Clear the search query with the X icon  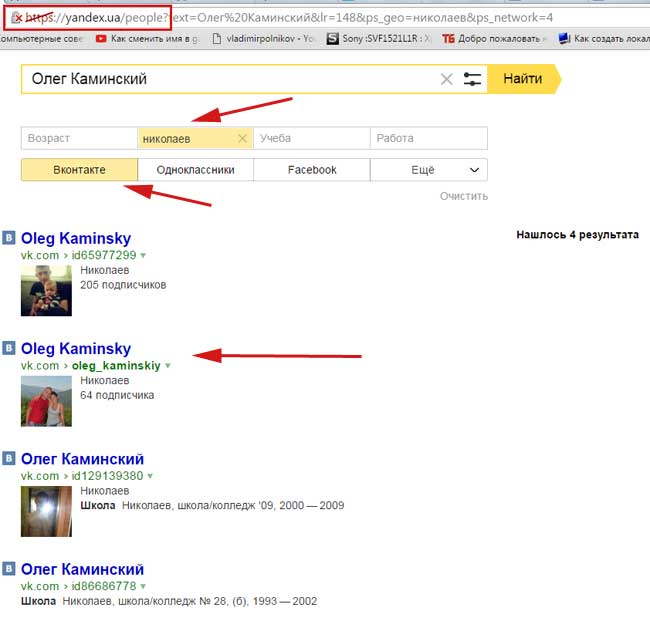[x=447, y=79]
